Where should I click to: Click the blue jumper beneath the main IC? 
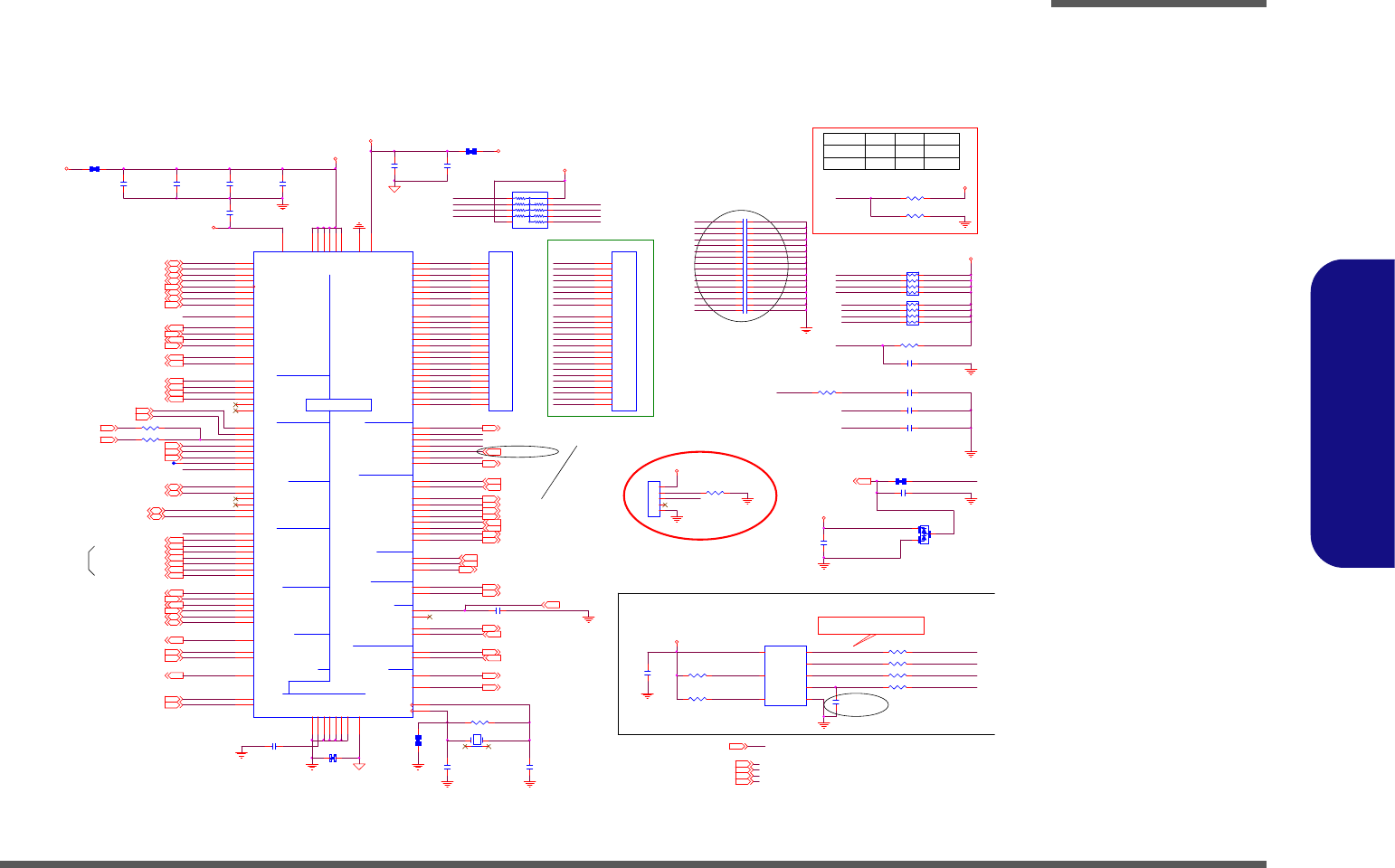pyautogui.click(x=333, y=758)
